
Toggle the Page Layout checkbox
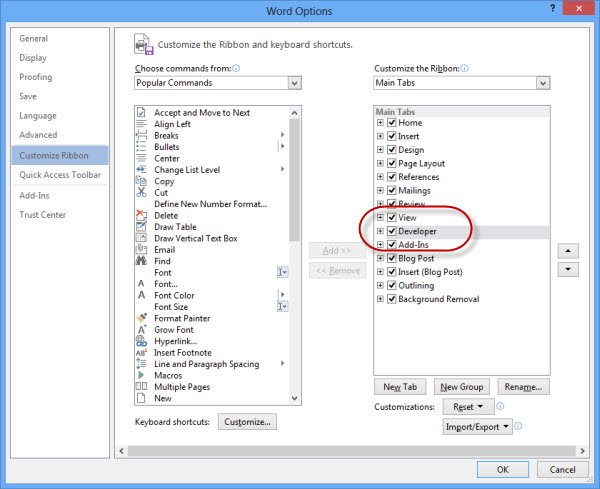coord(391,163)
